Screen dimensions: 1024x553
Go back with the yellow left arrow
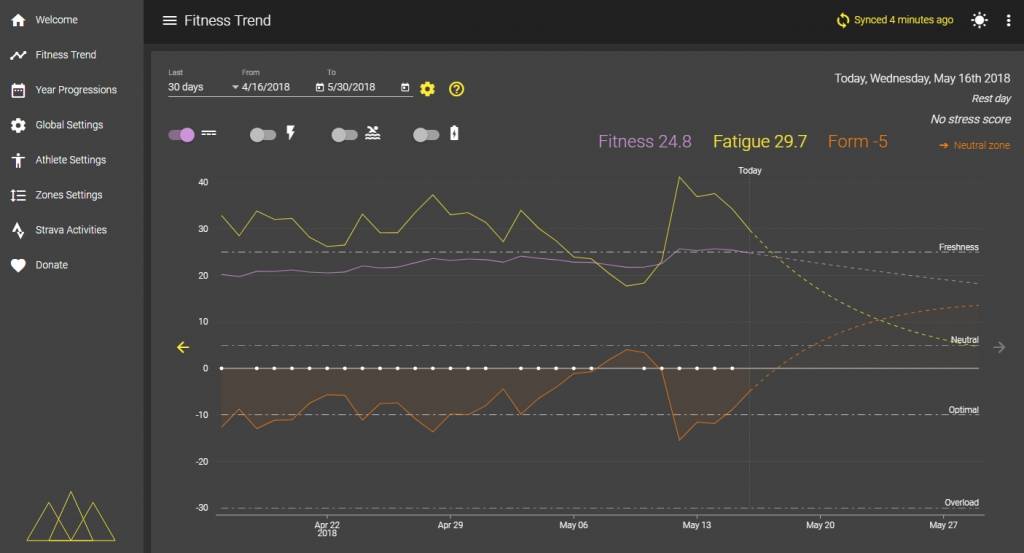[x=183, y=347]
